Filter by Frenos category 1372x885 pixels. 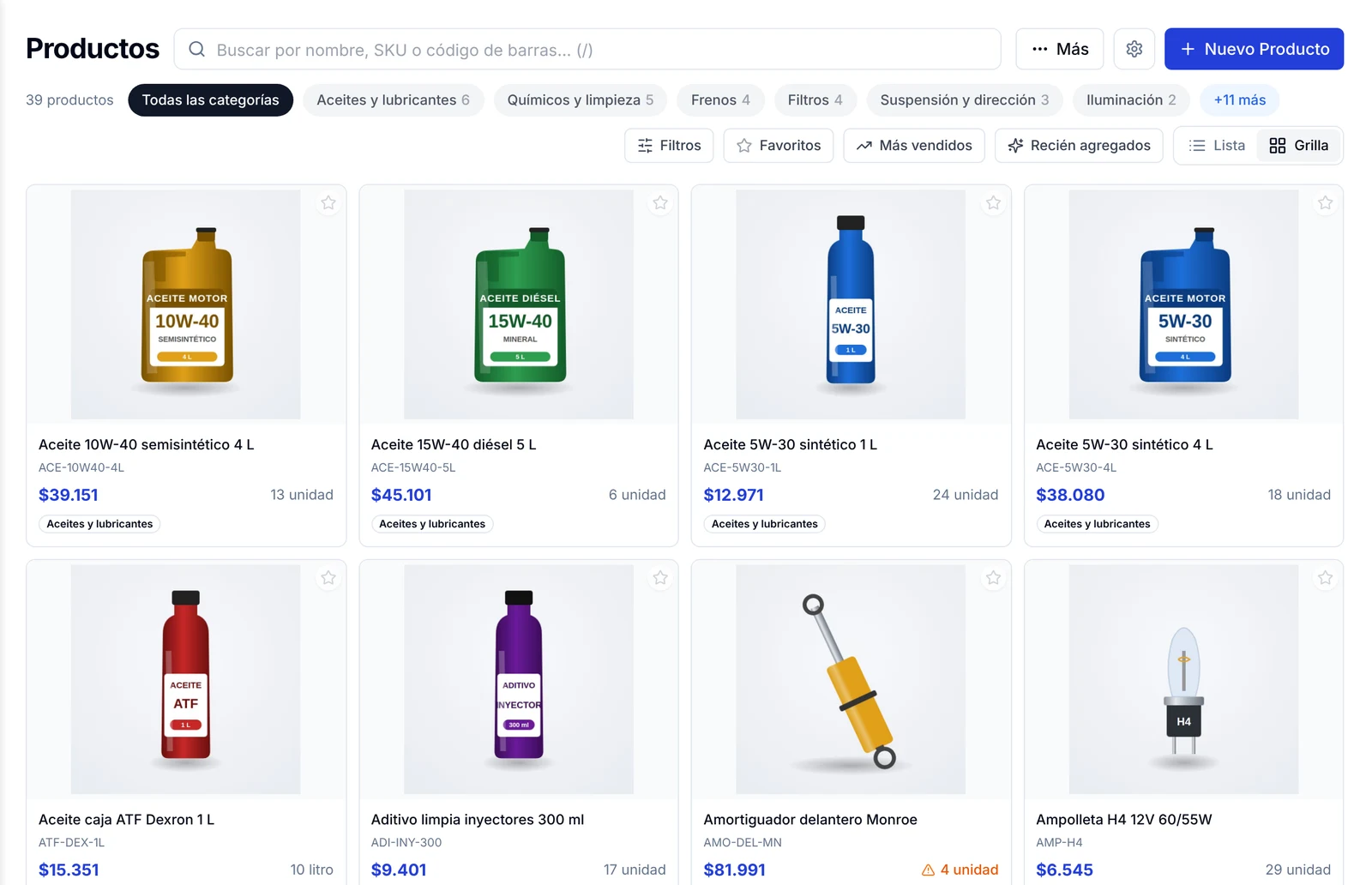coord(720,100)
